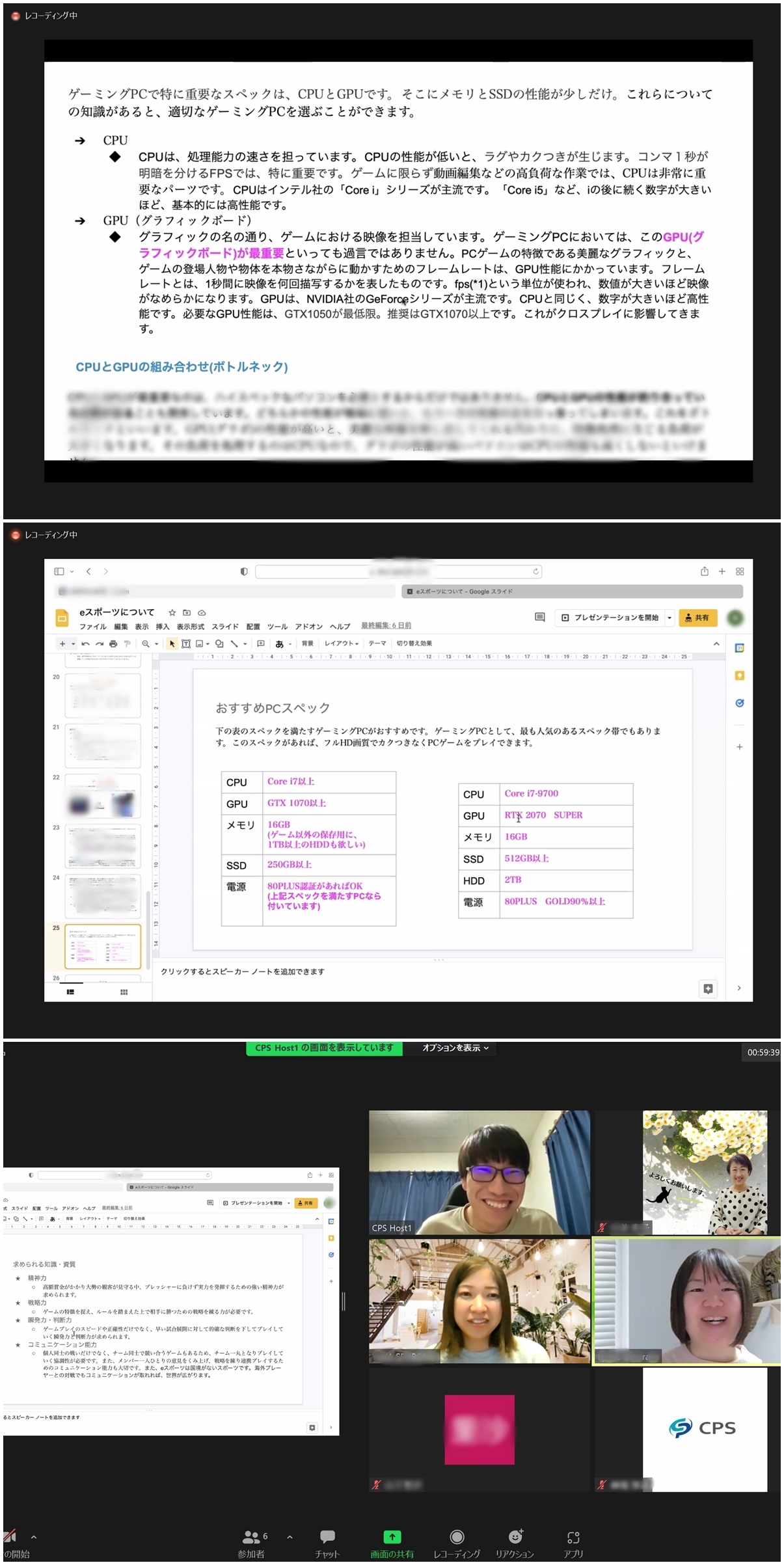
Task: Open the 表示形式 menu
Action: (191, 627)
